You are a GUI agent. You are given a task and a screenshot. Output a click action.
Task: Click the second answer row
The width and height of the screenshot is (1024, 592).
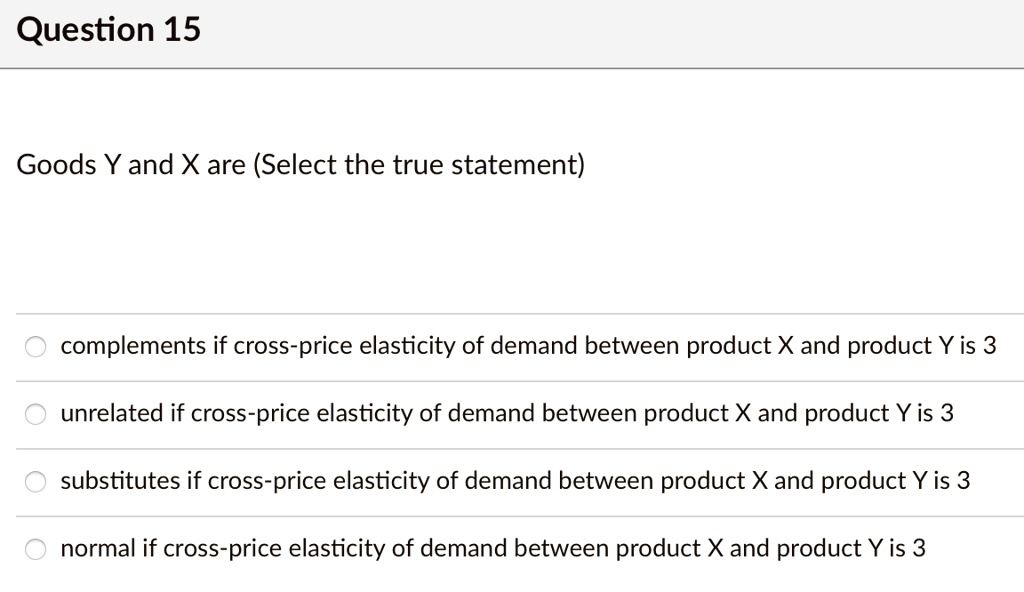click(x=512, y=413)
